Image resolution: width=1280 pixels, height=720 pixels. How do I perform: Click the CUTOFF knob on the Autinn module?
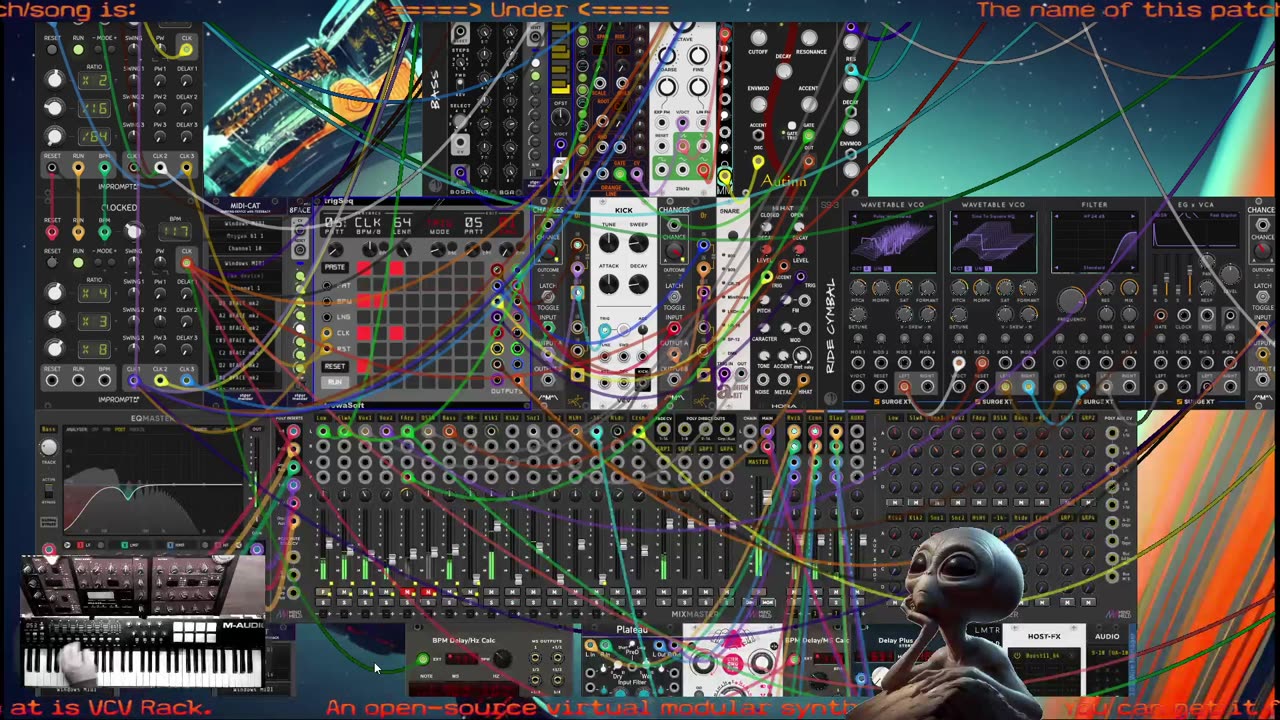[x=758, y=40]
